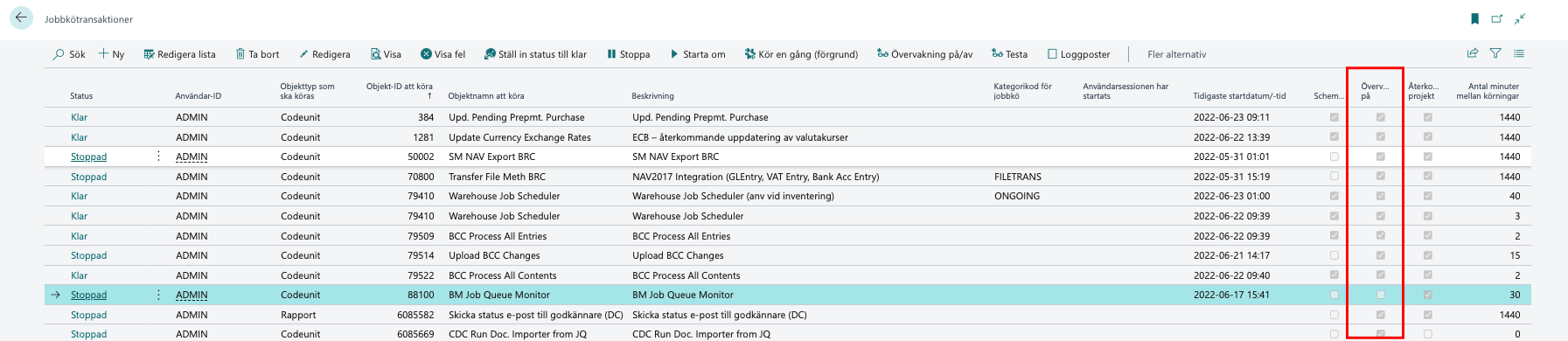Sort by Objekt-ID att köra column header
Screen dimensions: 1568x341
pyautogui.click(x=399, y=91)
